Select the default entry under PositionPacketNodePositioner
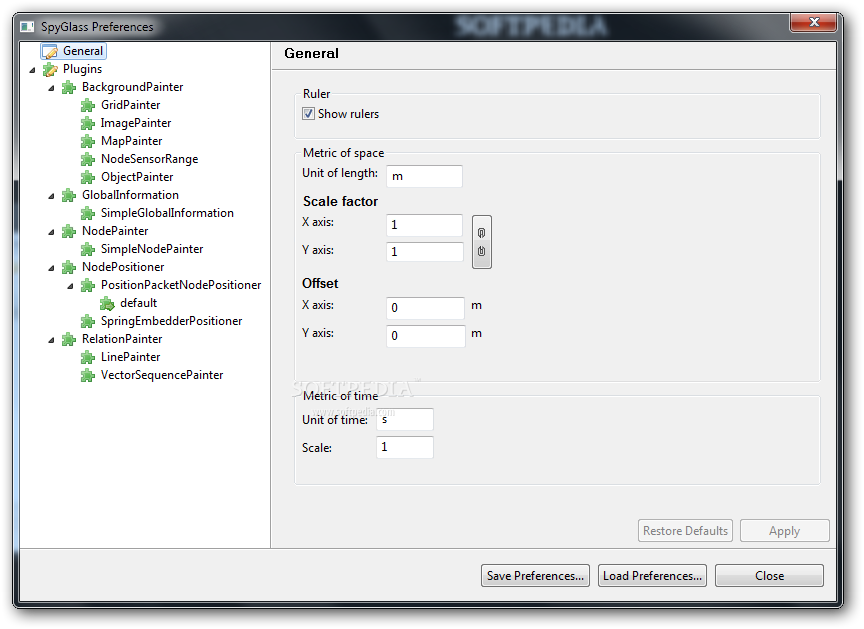This screenshot has height=629, width=864. coord(138,303)
